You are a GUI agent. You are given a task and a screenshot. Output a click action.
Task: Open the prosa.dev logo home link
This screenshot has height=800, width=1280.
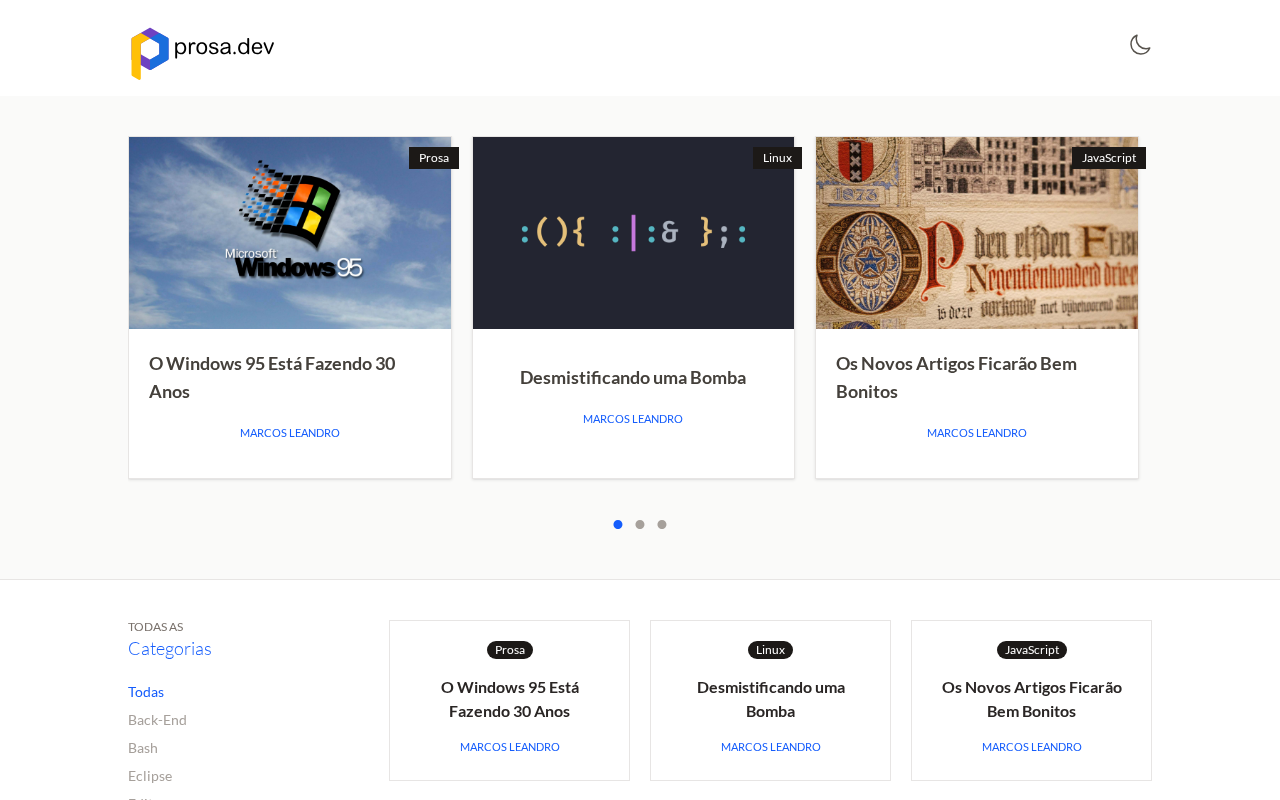[202, 53]
